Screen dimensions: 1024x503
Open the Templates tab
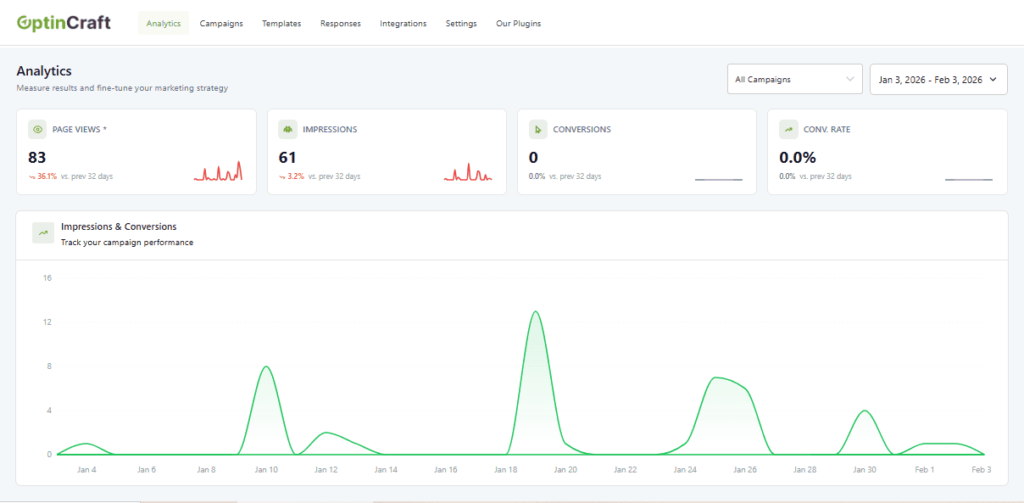[281, 23]
